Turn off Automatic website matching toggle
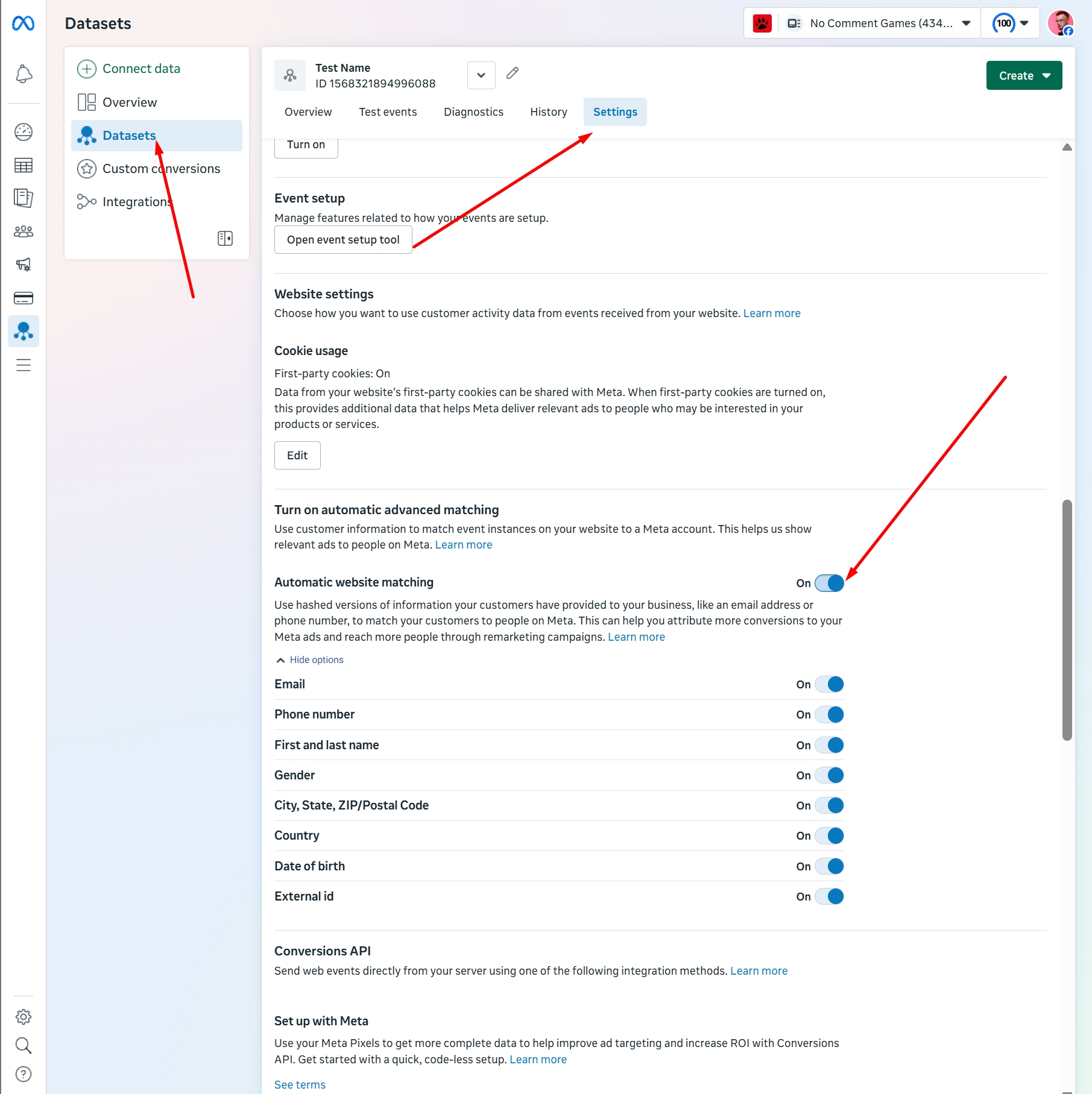1092x1094 pixels. coord(829,583)
